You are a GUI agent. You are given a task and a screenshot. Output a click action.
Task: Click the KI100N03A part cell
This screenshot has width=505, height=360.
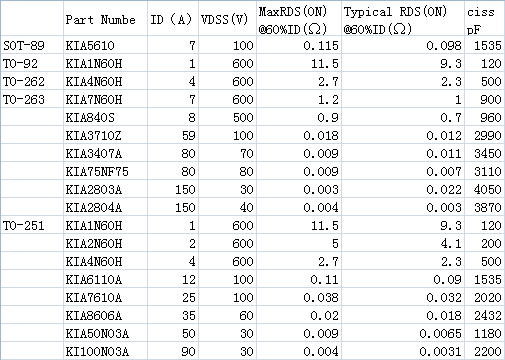(x=105, y=351)
